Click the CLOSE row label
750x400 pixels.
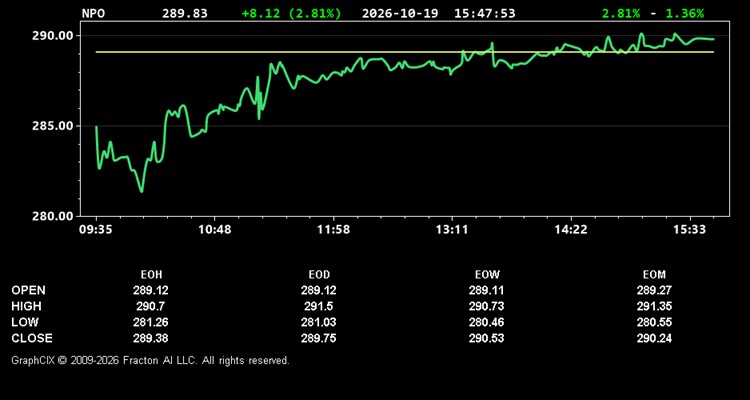(32, 338)
